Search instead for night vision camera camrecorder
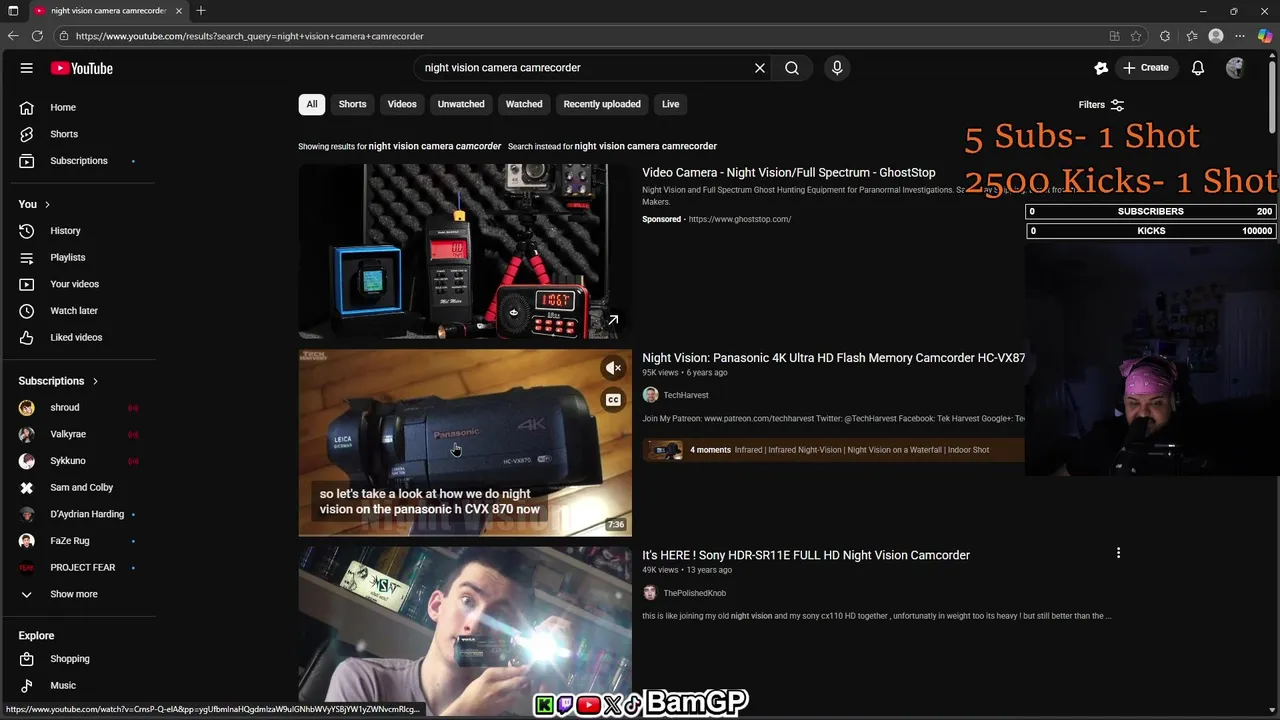Screen dimensions: 1280x720 [645, 146]
